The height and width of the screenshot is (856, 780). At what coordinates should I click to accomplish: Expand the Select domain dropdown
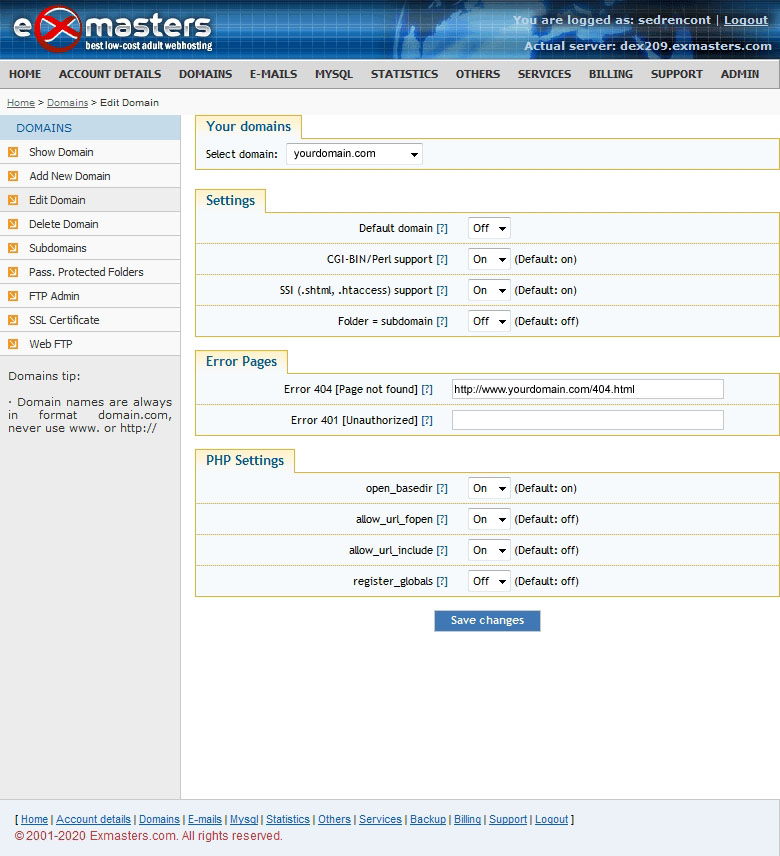(x=354, y=154)
